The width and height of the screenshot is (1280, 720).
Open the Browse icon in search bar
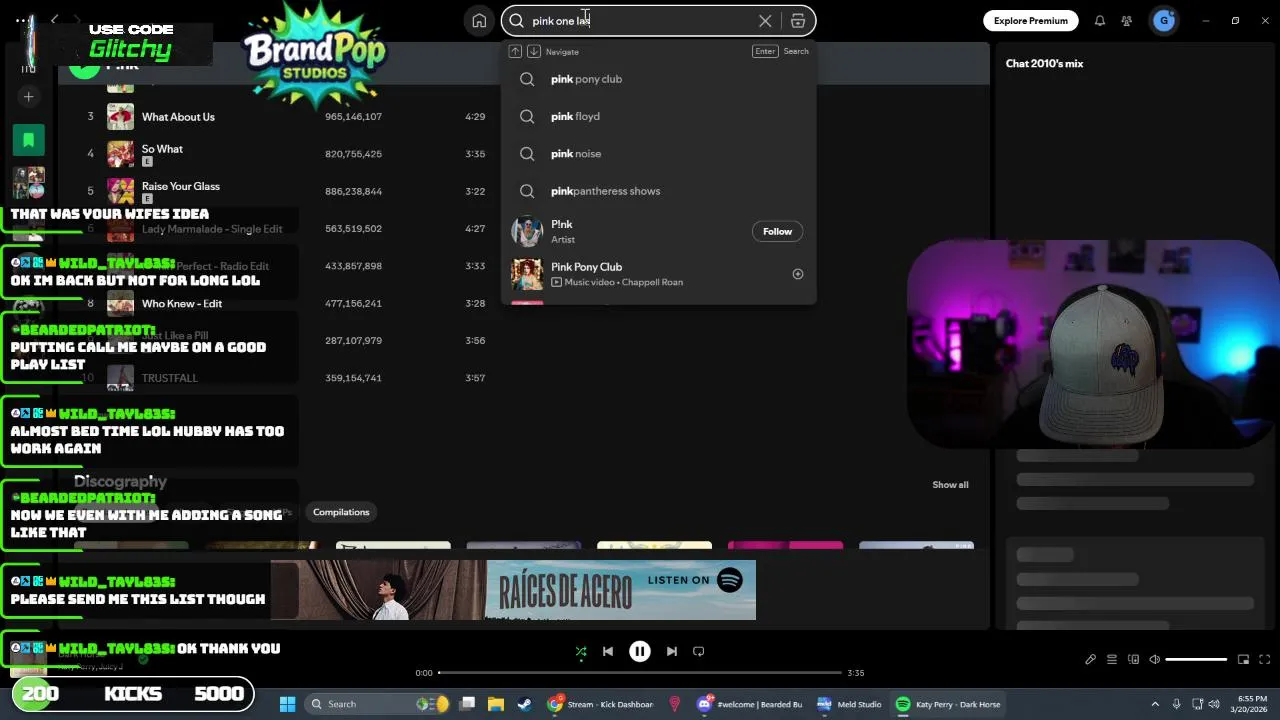798,20
